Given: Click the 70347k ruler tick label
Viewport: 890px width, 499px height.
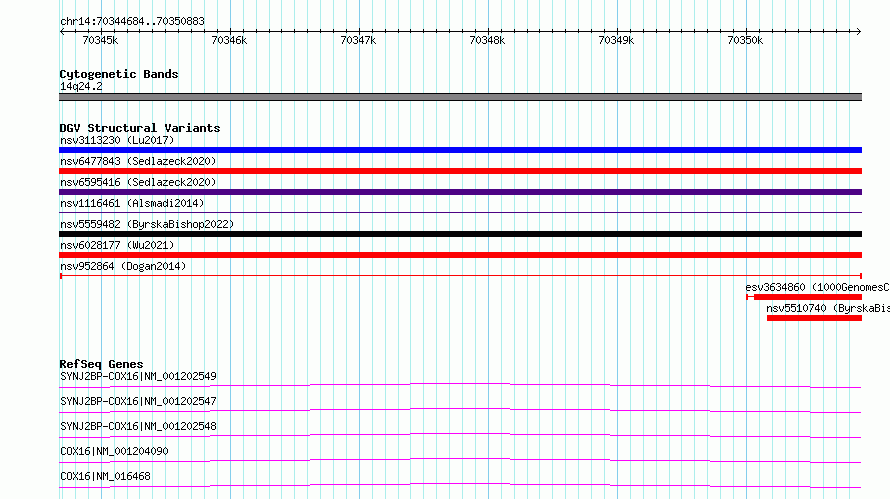Looking at the screenshot, I should click(358, 40).
